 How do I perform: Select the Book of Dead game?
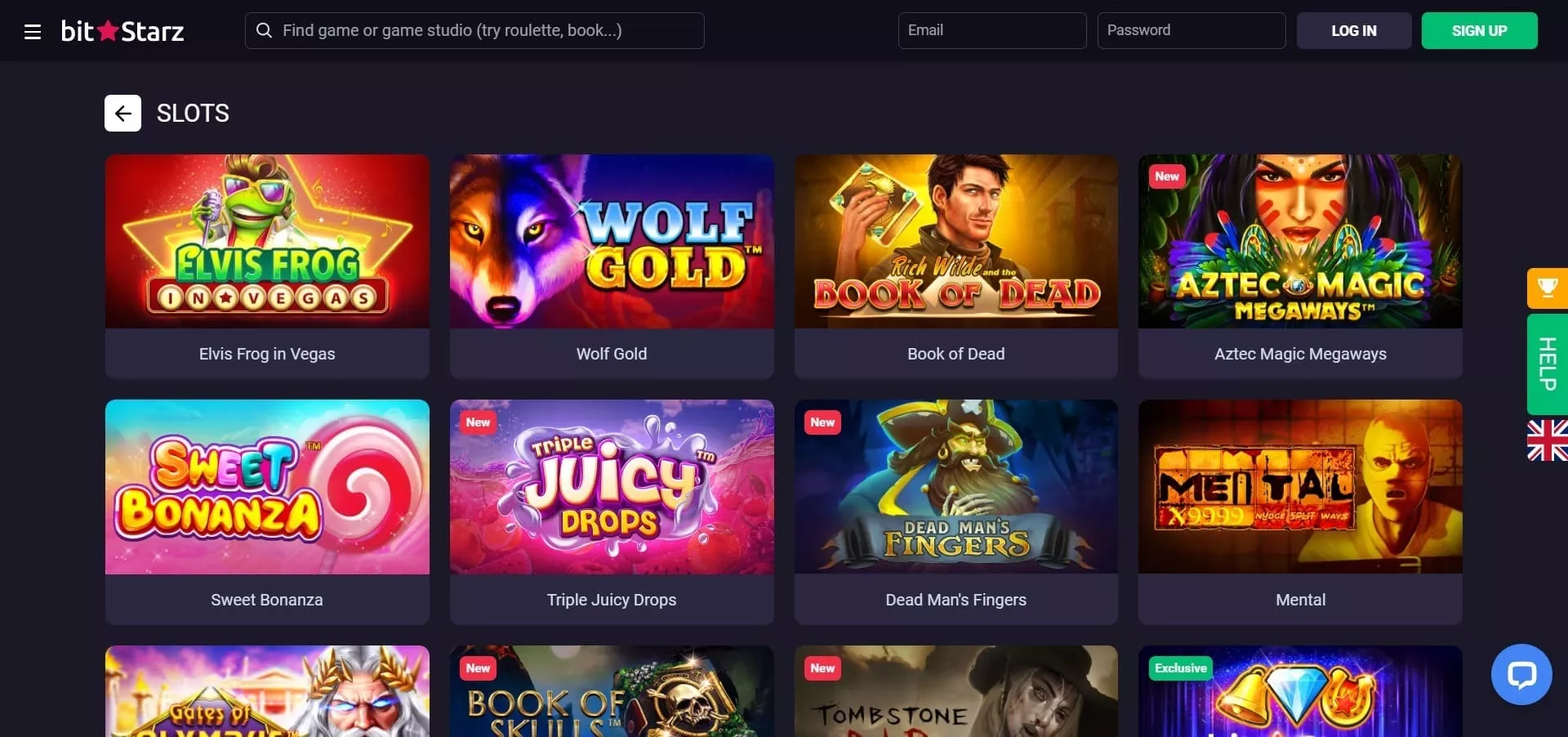956,266
